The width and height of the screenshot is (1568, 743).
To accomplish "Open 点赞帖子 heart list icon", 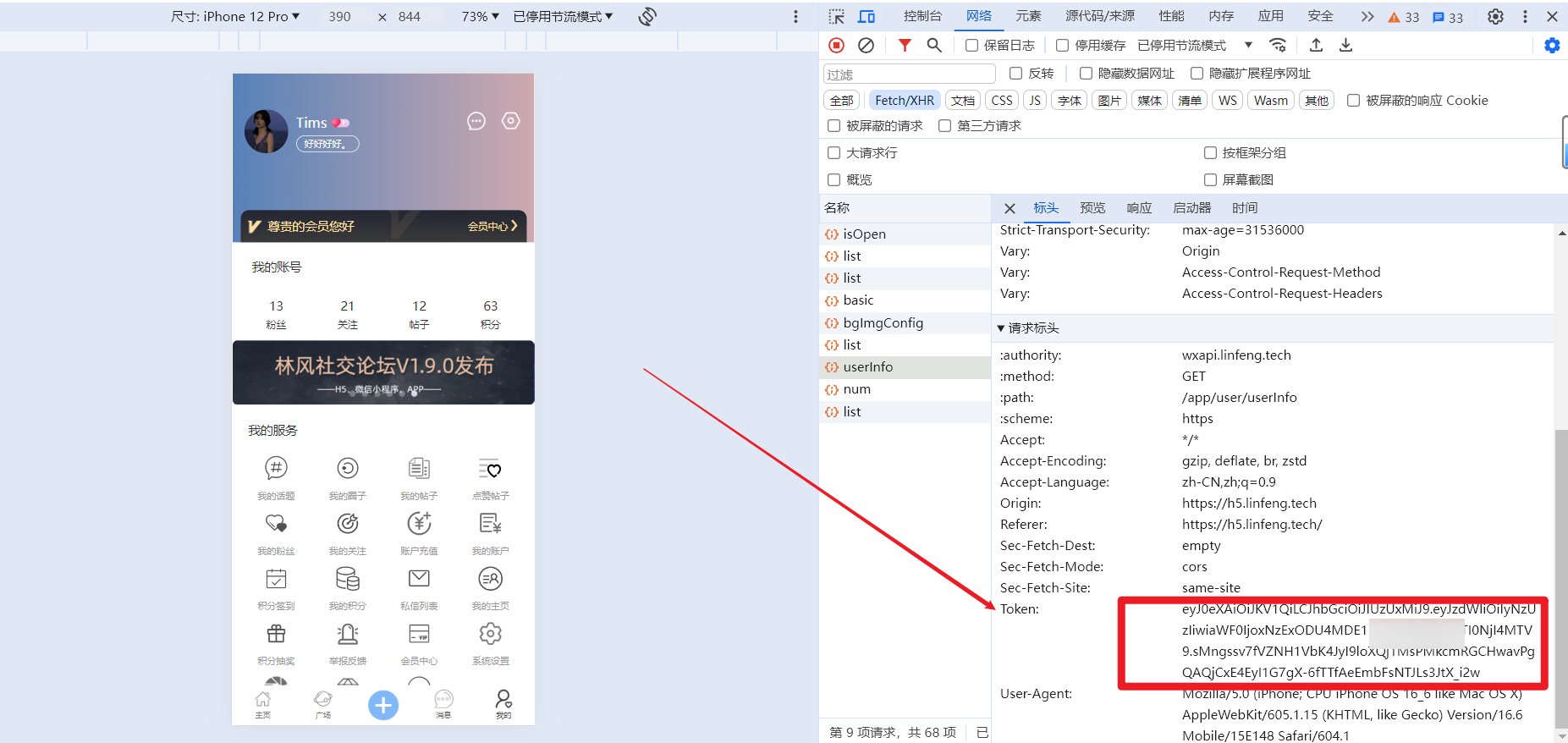I will pos(490,467).
